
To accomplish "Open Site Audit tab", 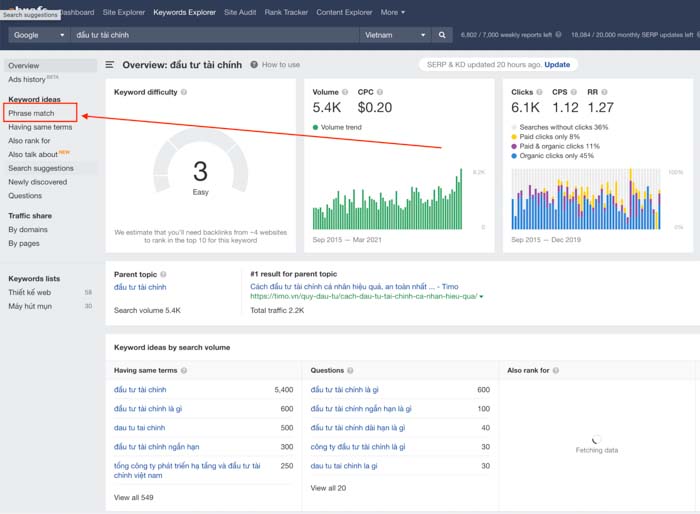I will pos(240,13).
